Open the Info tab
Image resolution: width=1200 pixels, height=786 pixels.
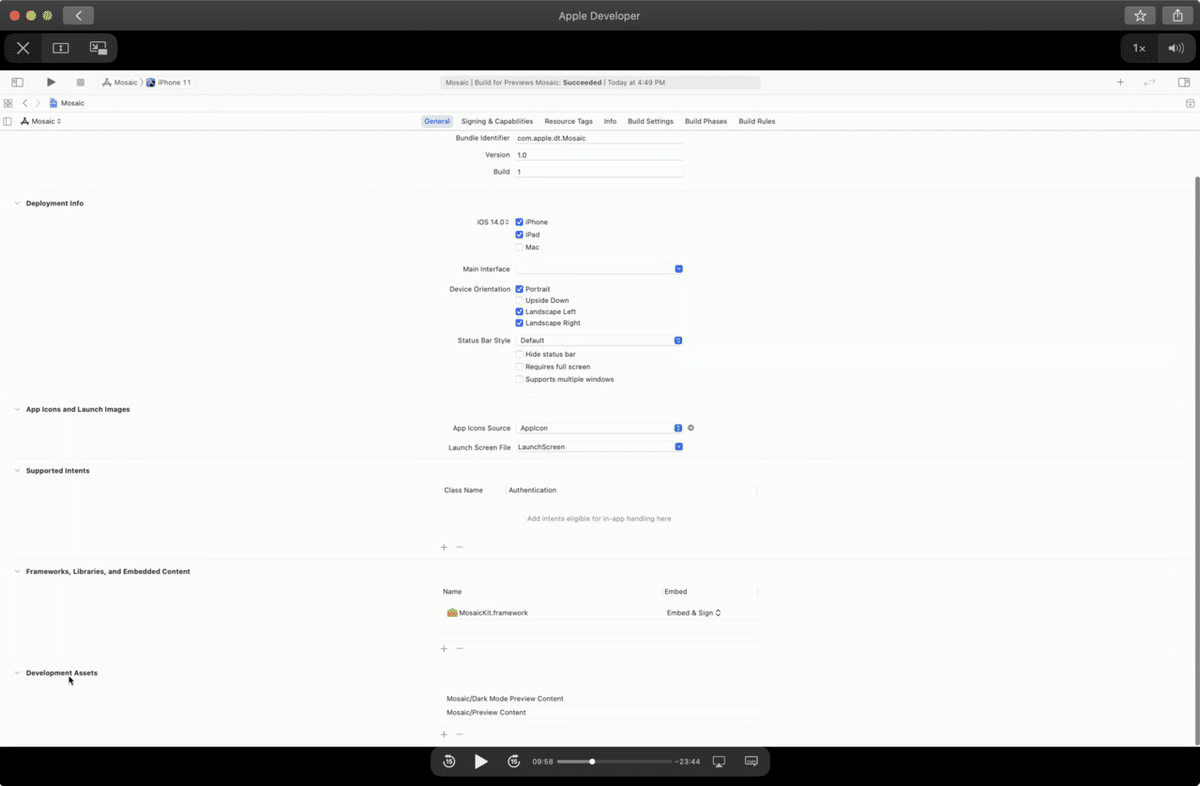click(x=610, y=121)
